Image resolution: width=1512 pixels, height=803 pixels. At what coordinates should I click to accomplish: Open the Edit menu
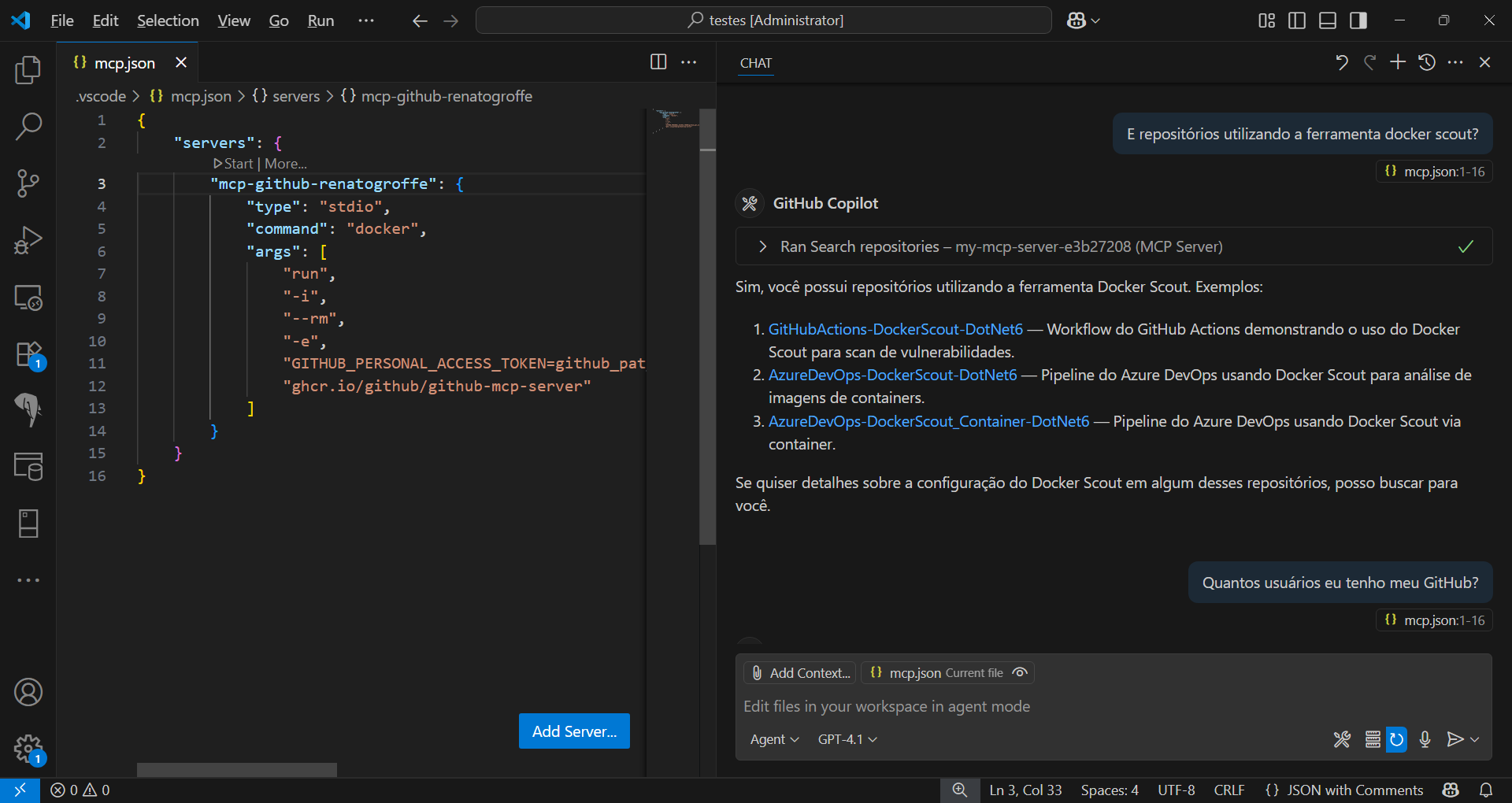pyautogui.click(x=106, y=20)
